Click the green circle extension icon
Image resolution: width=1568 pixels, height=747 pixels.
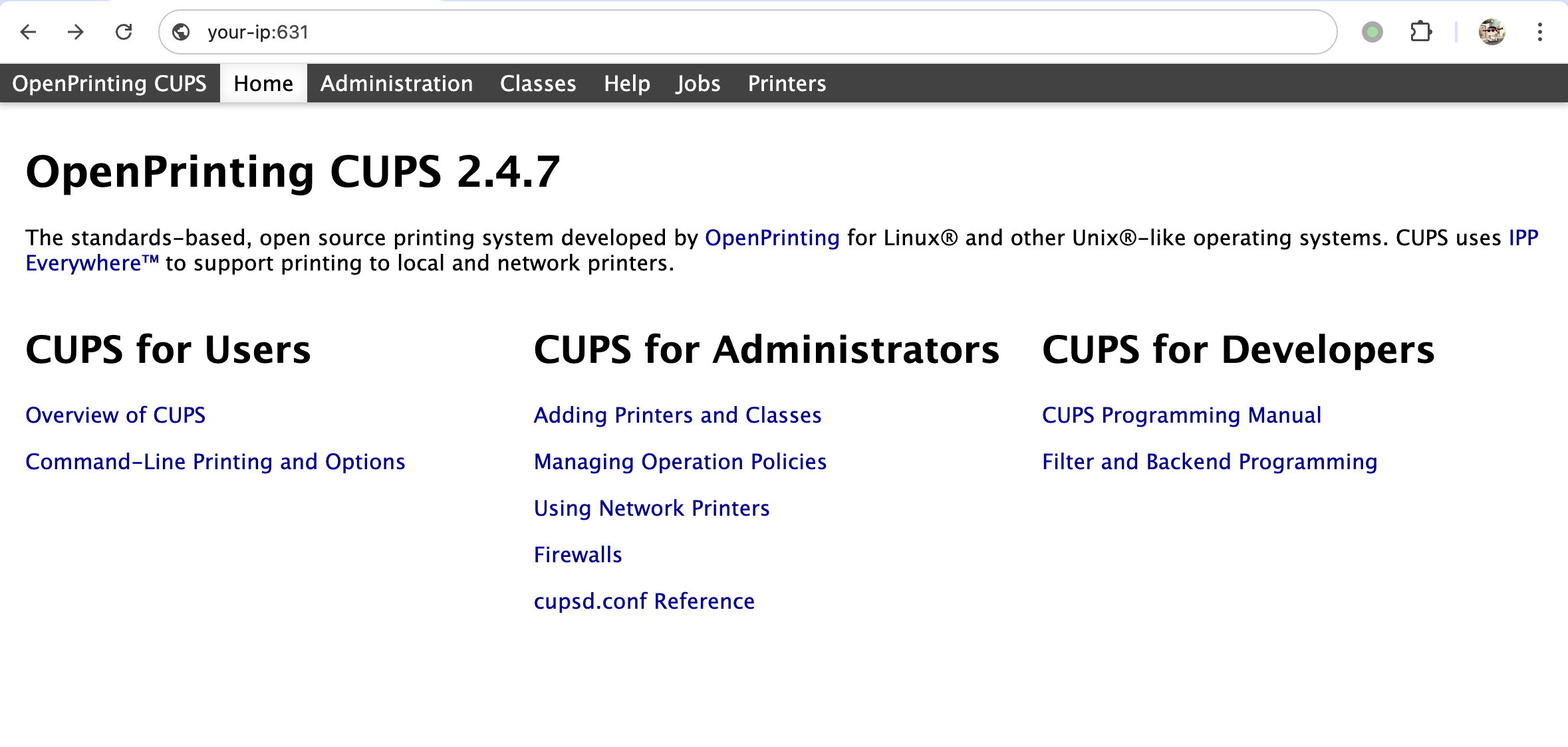[x=1372, y=32]
